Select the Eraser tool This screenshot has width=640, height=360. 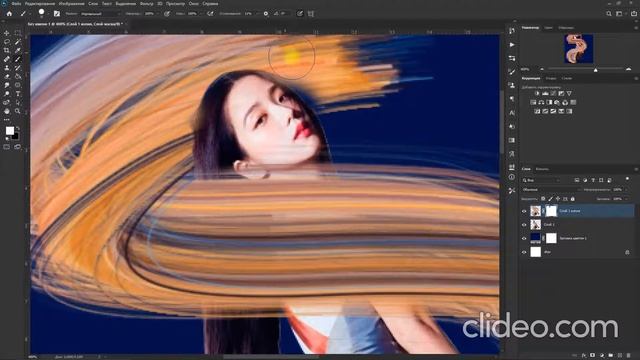click(x=7, y=76)
